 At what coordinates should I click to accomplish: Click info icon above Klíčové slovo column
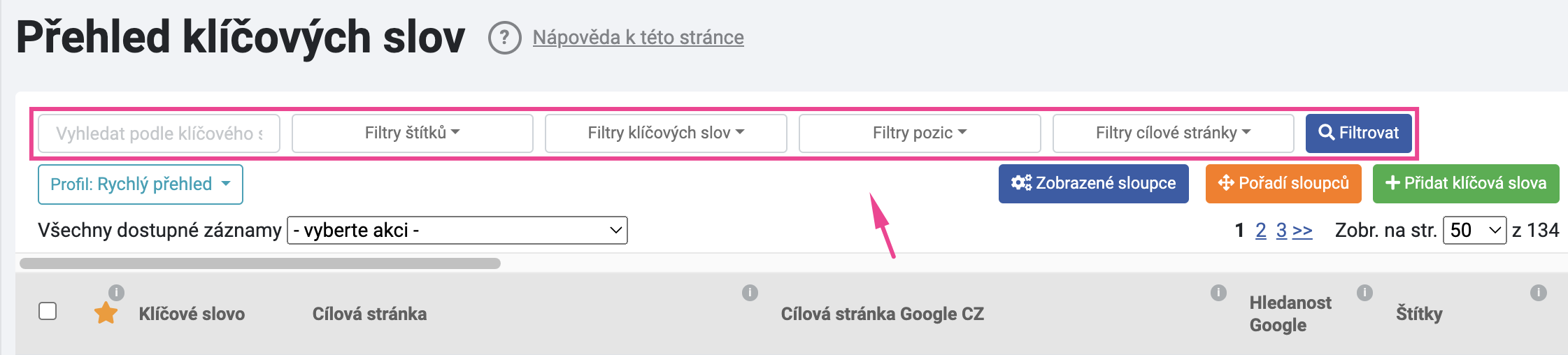116,292
